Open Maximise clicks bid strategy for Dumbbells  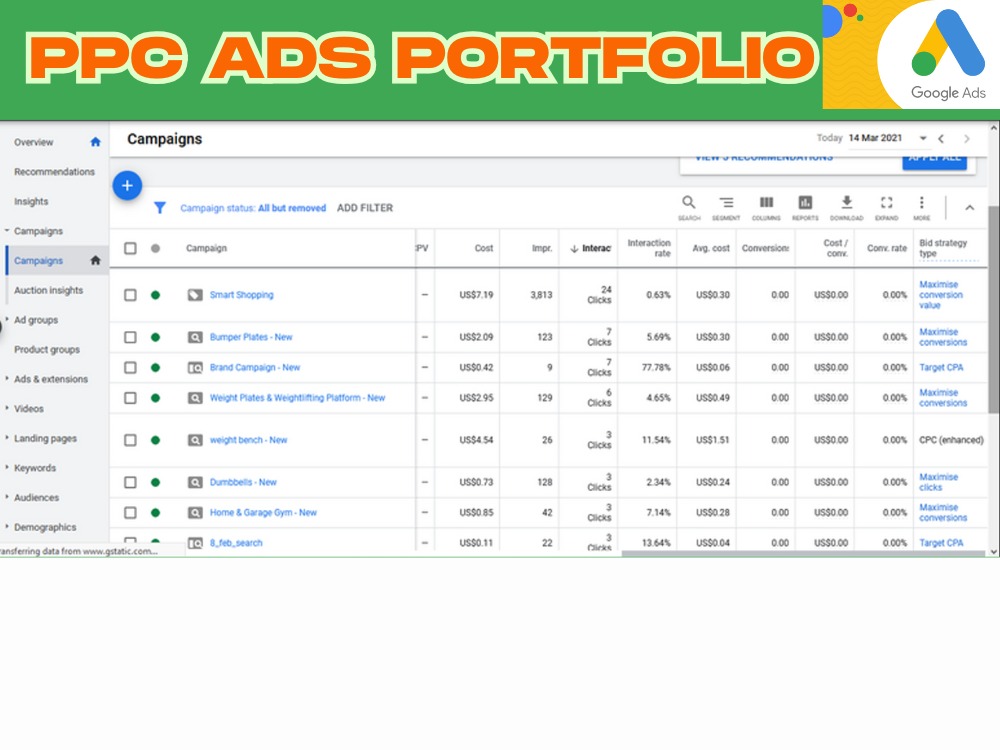pyautogui.click(x=938, y=482)
